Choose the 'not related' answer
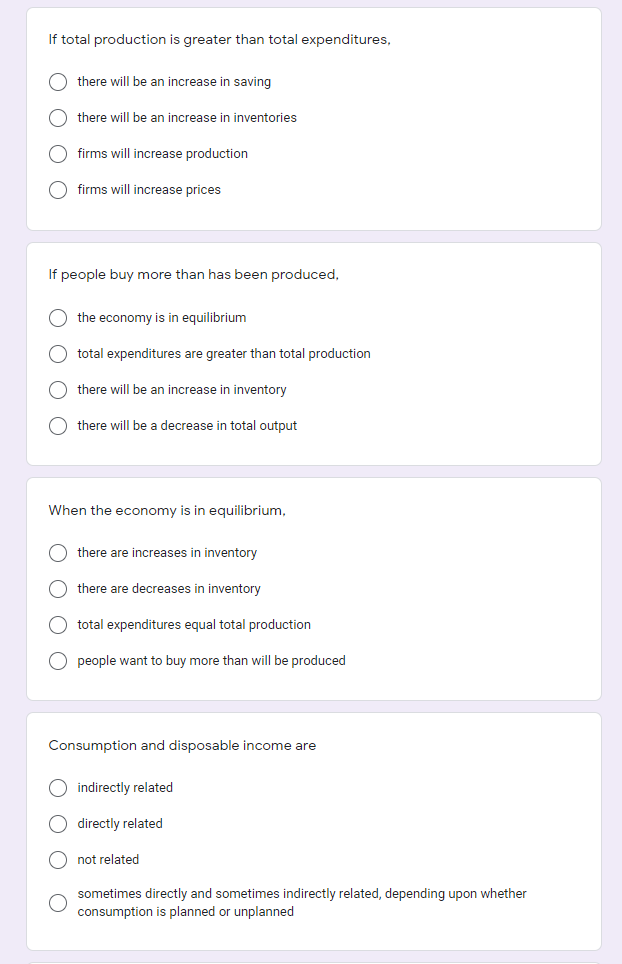 (x=58, y=859)
